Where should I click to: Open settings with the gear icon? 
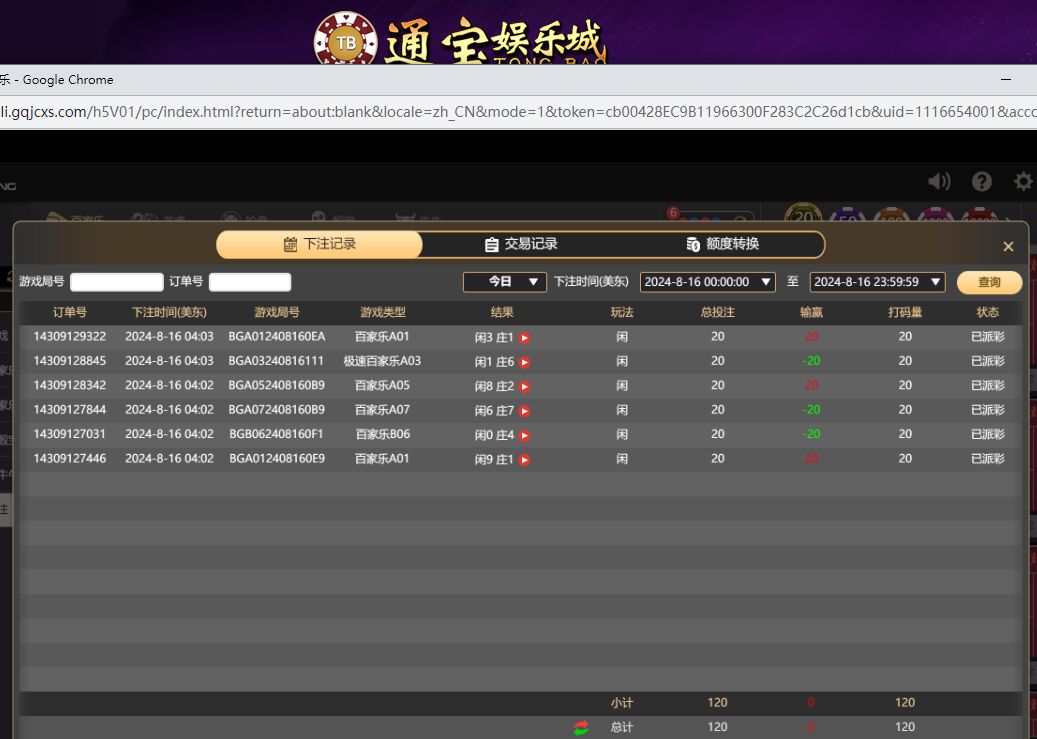point(1023,181)
